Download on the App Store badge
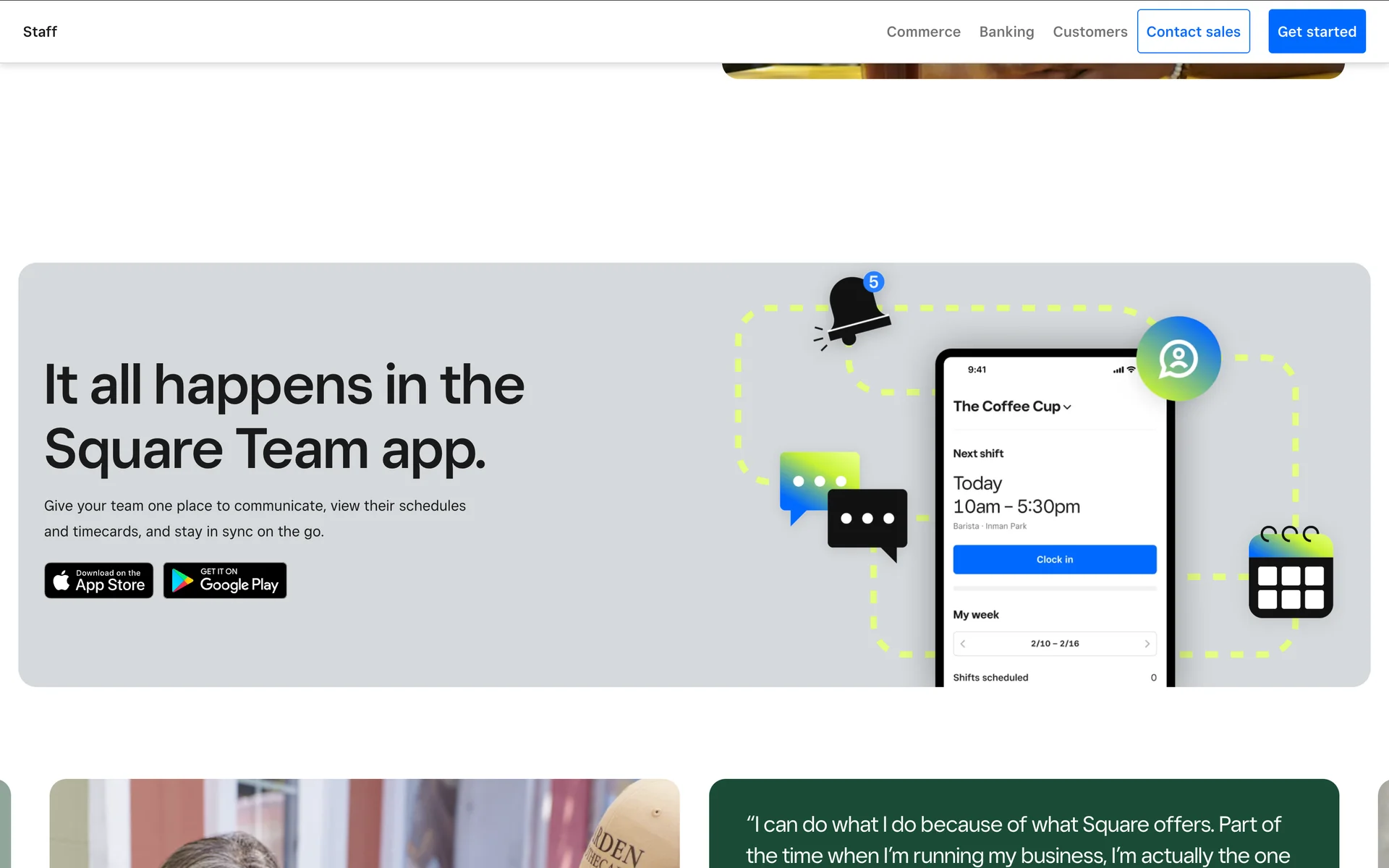Screen dimensions: 1389x868 (99, 580)
